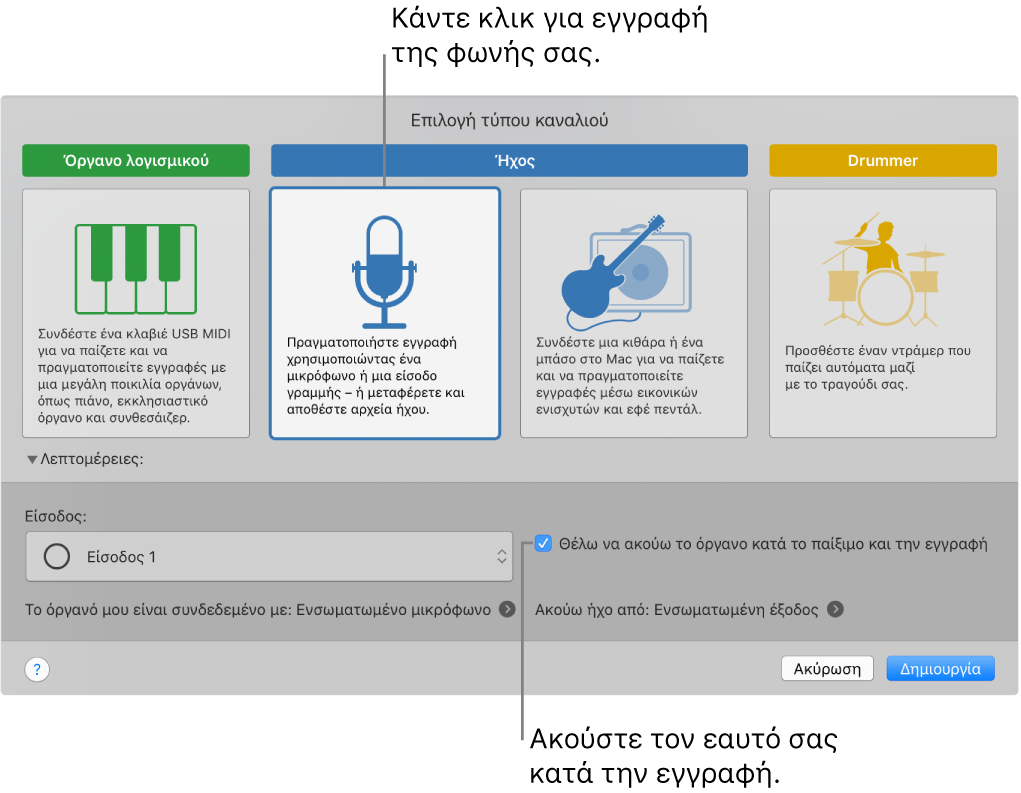Click the arrow beside Ενσωματωμένη έξοδος

coord(838,607)
